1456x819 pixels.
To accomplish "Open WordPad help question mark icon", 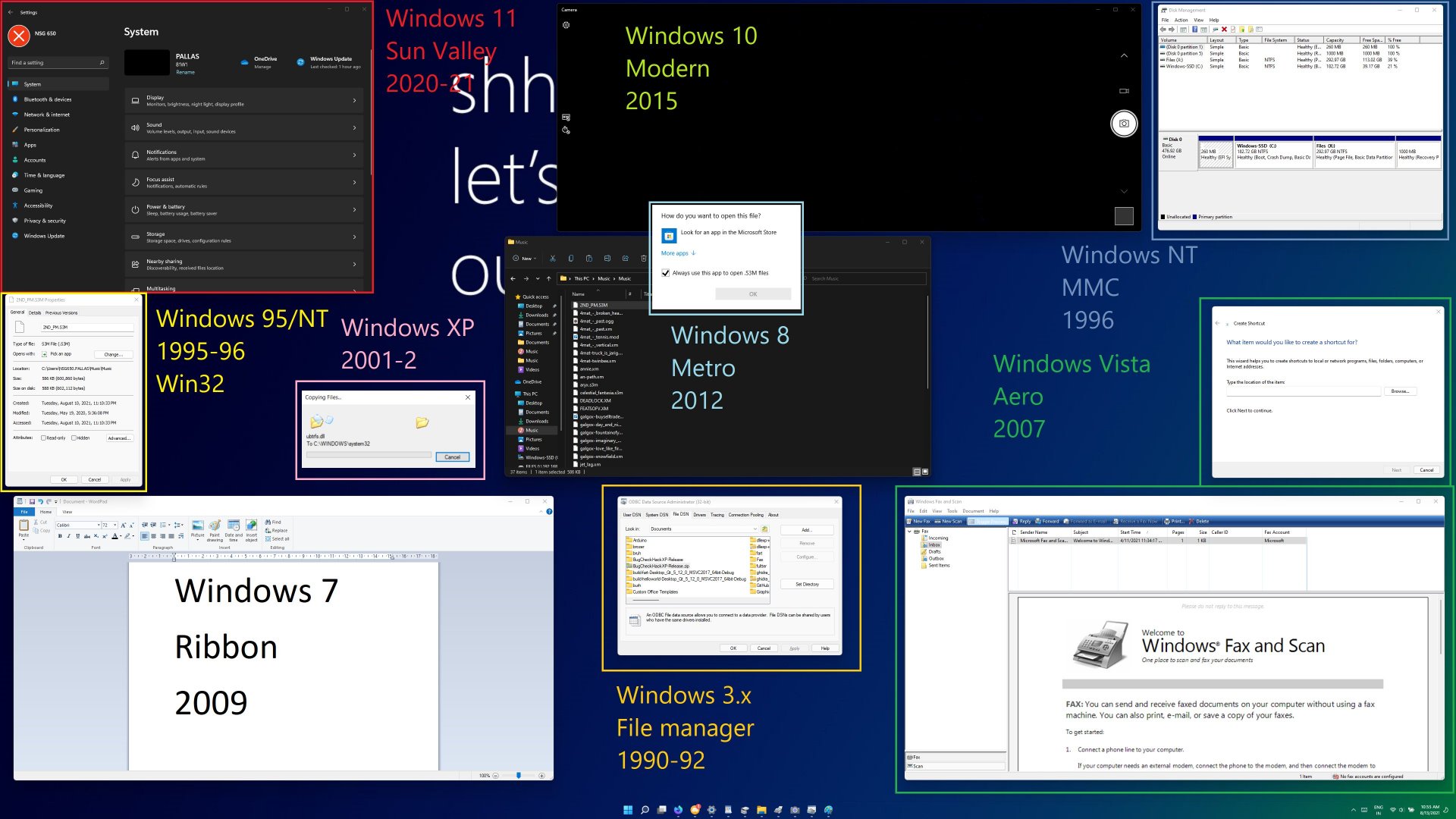I will click(549, 512).
